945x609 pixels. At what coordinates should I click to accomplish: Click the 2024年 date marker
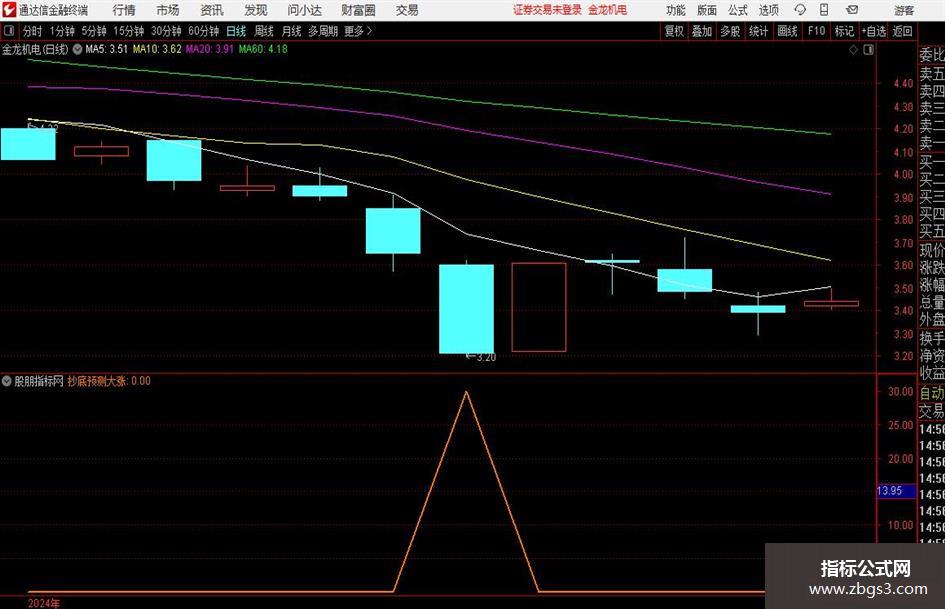44,603
